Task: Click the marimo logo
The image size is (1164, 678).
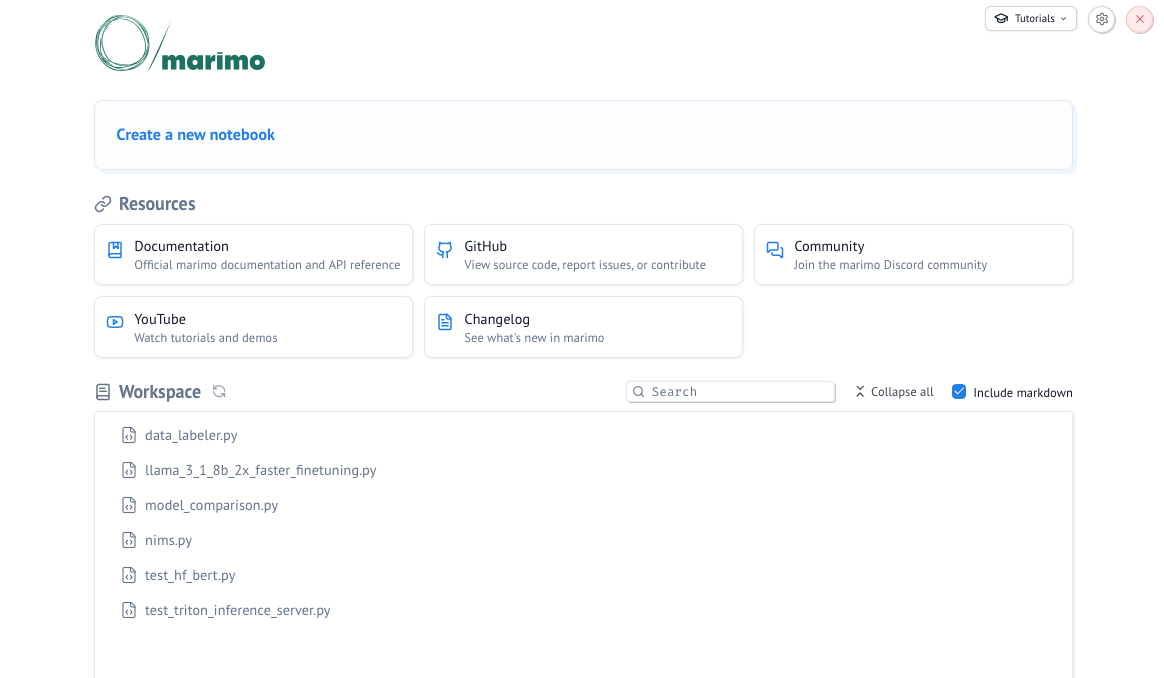Action: coord(179,42)
